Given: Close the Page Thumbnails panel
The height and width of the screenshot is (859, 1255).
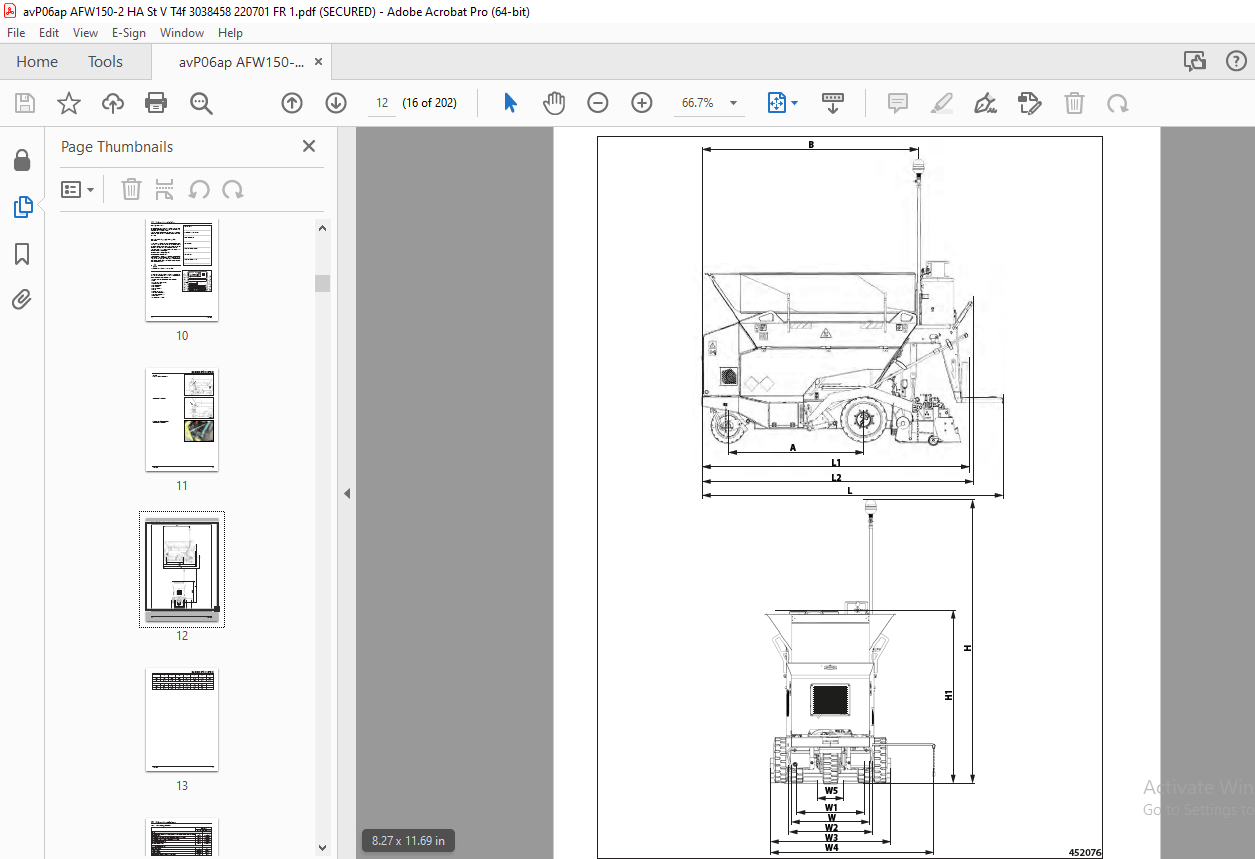Looking at the screenshot, I should [309, 146].
